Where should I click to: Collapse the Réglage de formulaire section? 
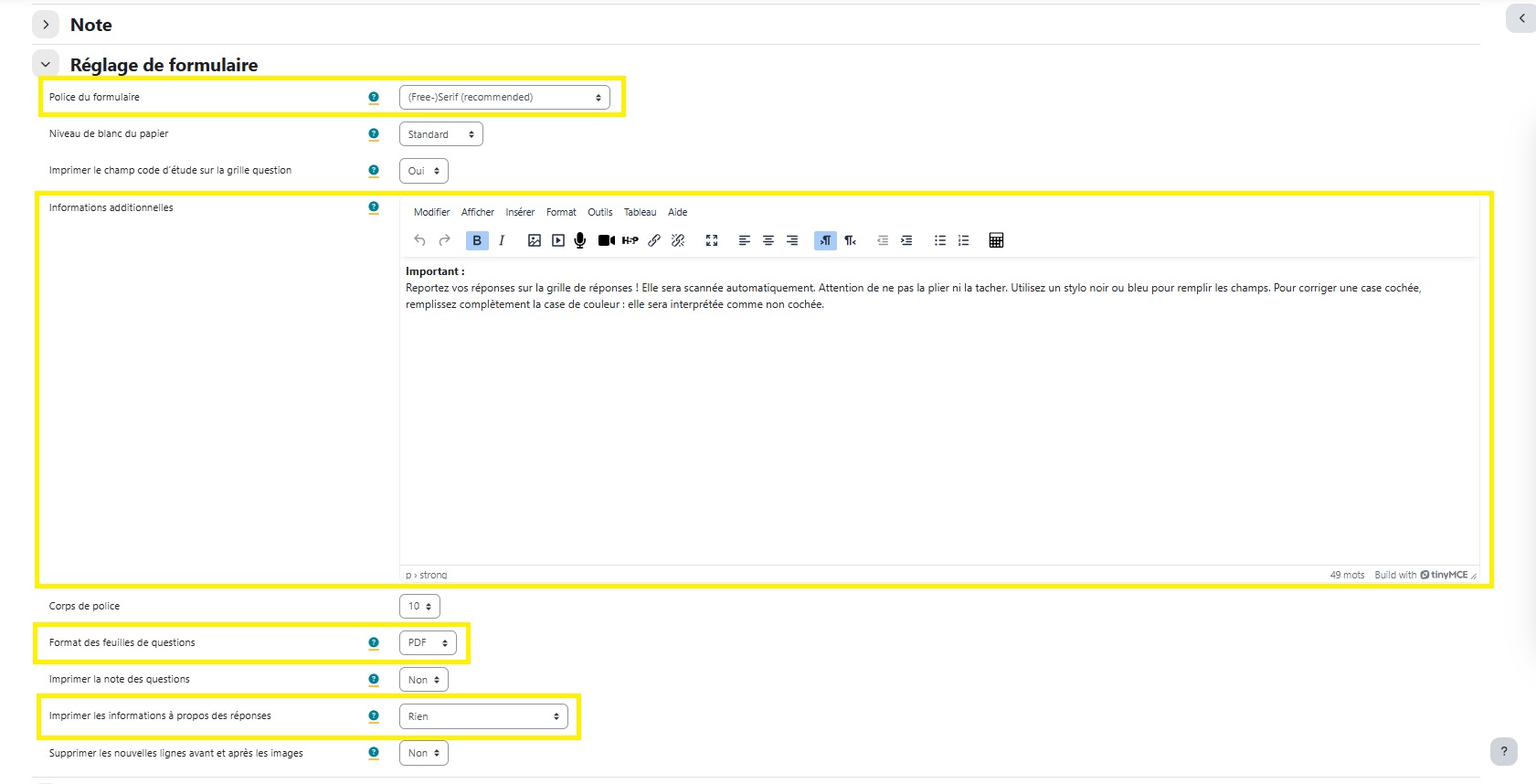[x=46, y=65]
